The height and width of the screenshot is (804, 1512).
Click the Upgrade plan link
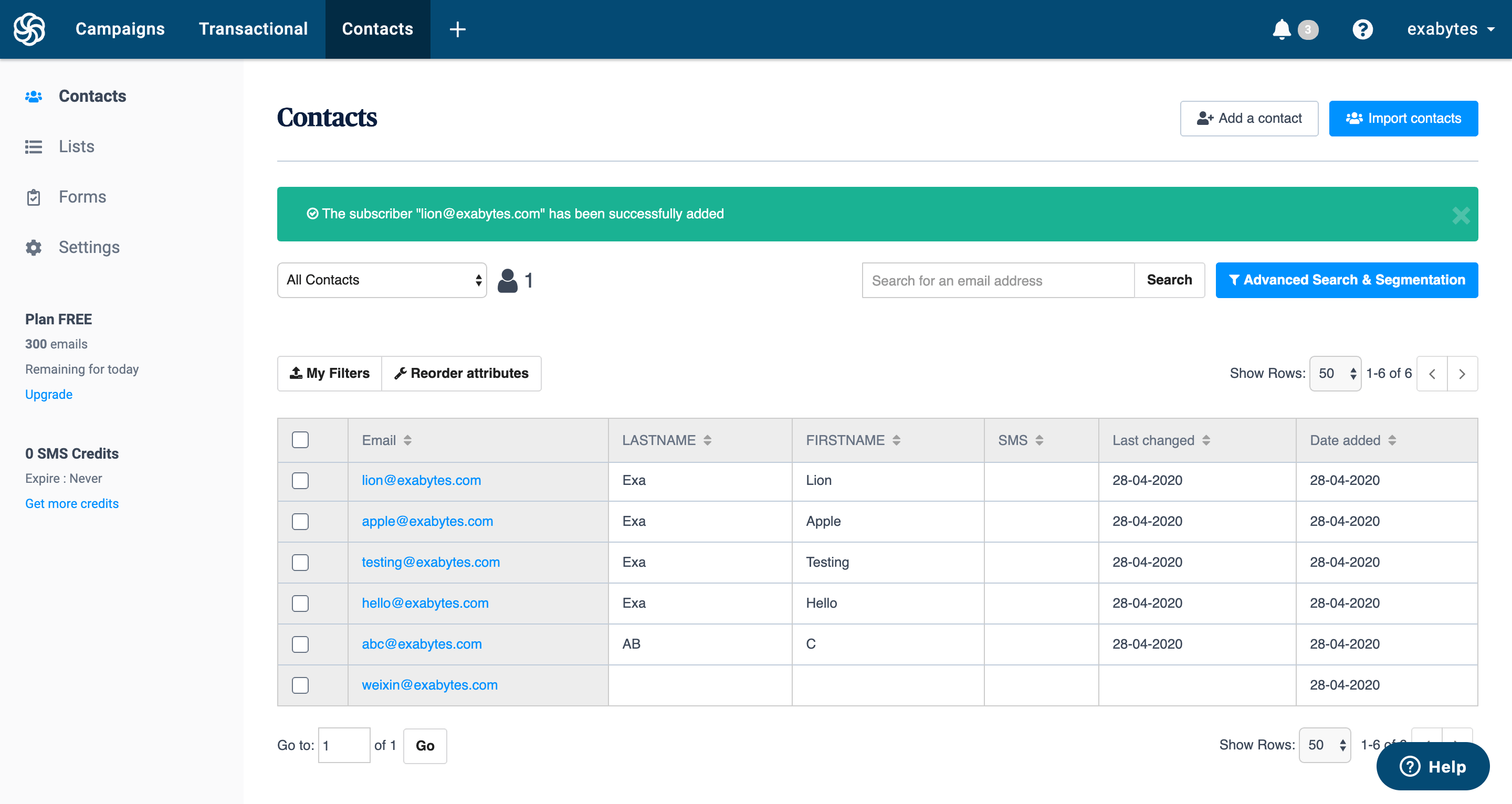(49, 394)
